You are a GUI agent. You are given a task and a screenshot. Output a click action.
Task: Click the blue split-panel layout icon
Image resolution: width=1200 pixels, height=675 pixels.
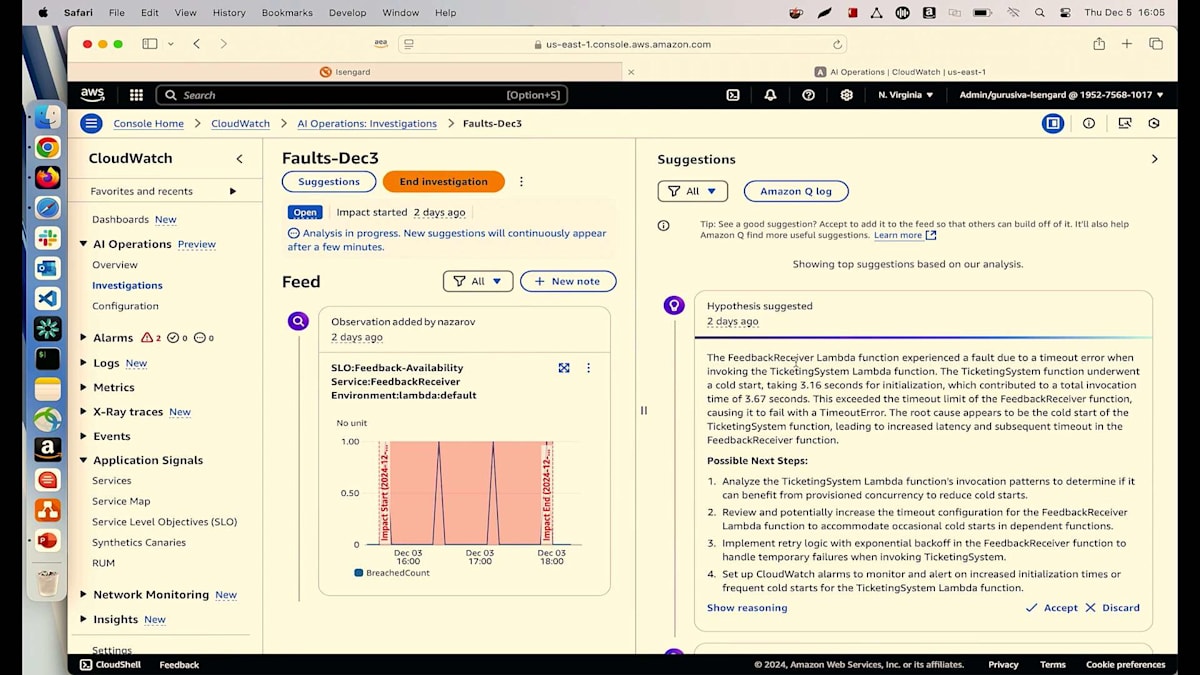click(1052, 123)
